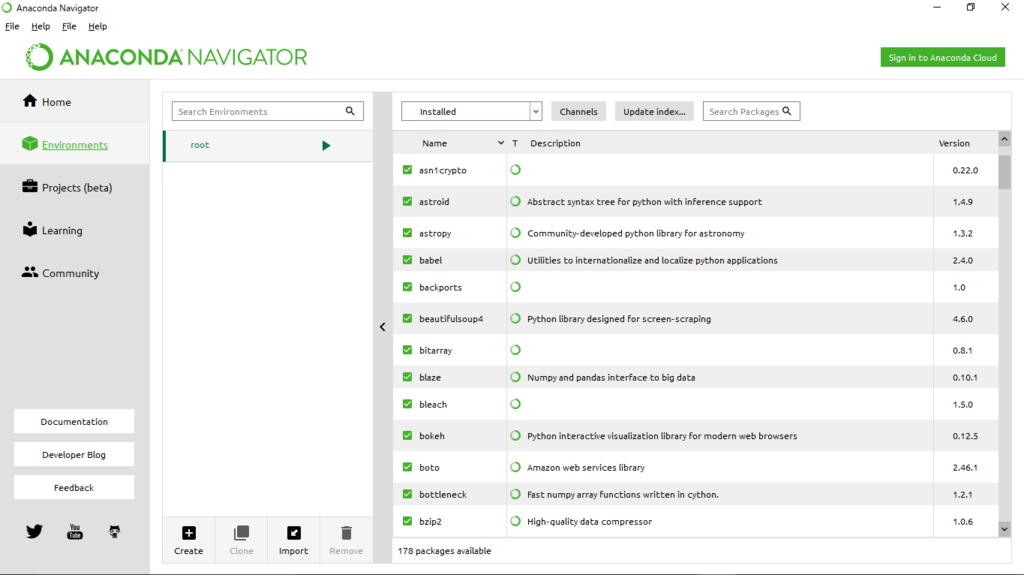This screenshot has height=575, width=1024.
Task: Click the beautifulsoup4 version 4.6.0 cell
Action: (x=963, y=319)
